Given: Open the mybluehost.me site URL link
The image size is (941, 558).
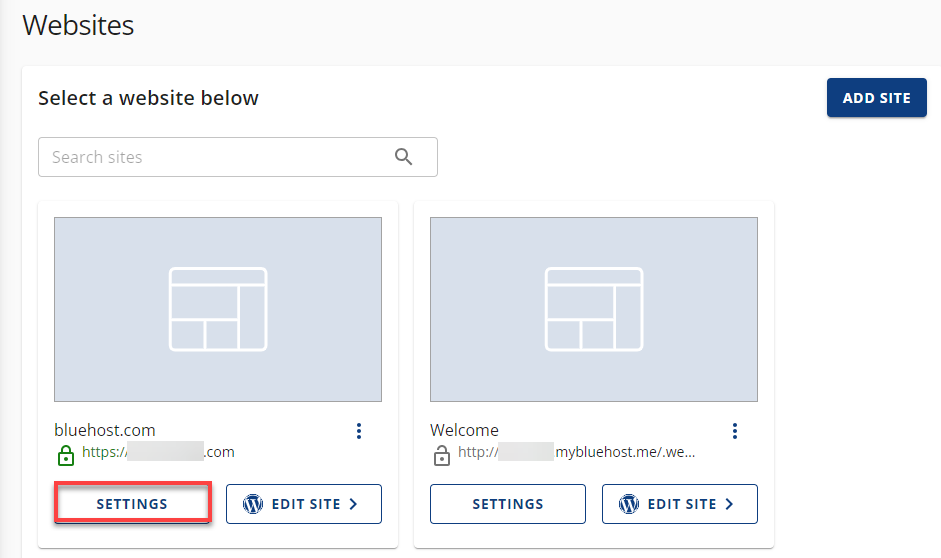Looking at the screenshot, I should click(576, 452).
